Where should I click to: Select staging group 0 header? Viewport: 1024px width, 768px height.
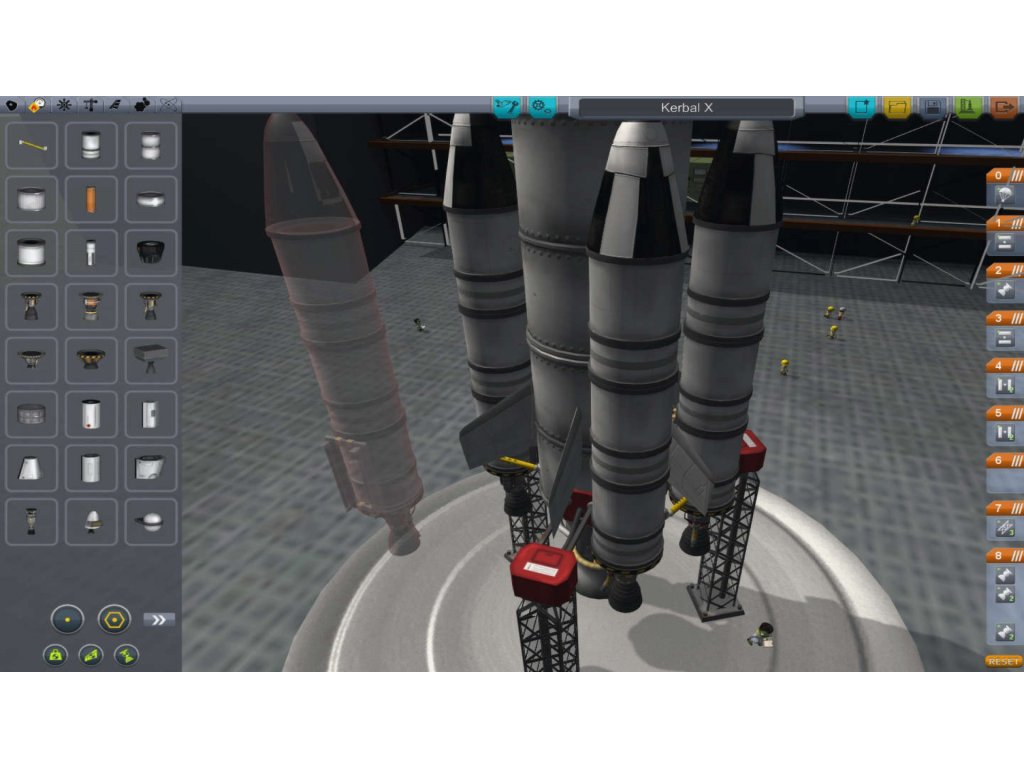(x=1004, y=176)
